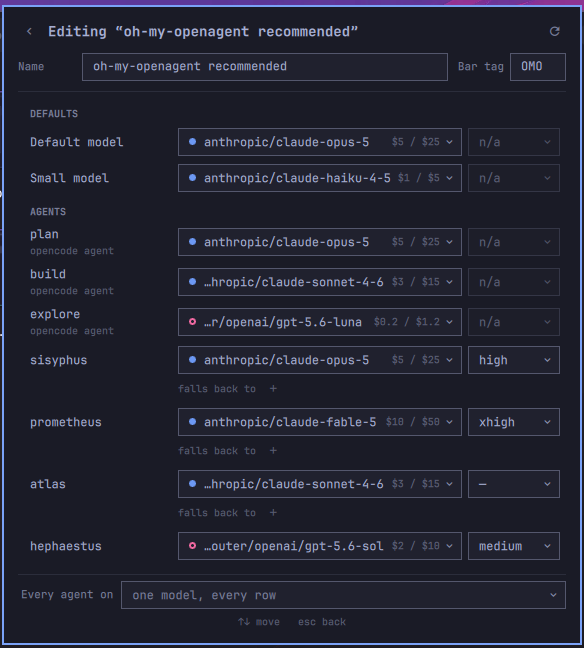Click the prometheus 'falls back to' label

[217, 451]
